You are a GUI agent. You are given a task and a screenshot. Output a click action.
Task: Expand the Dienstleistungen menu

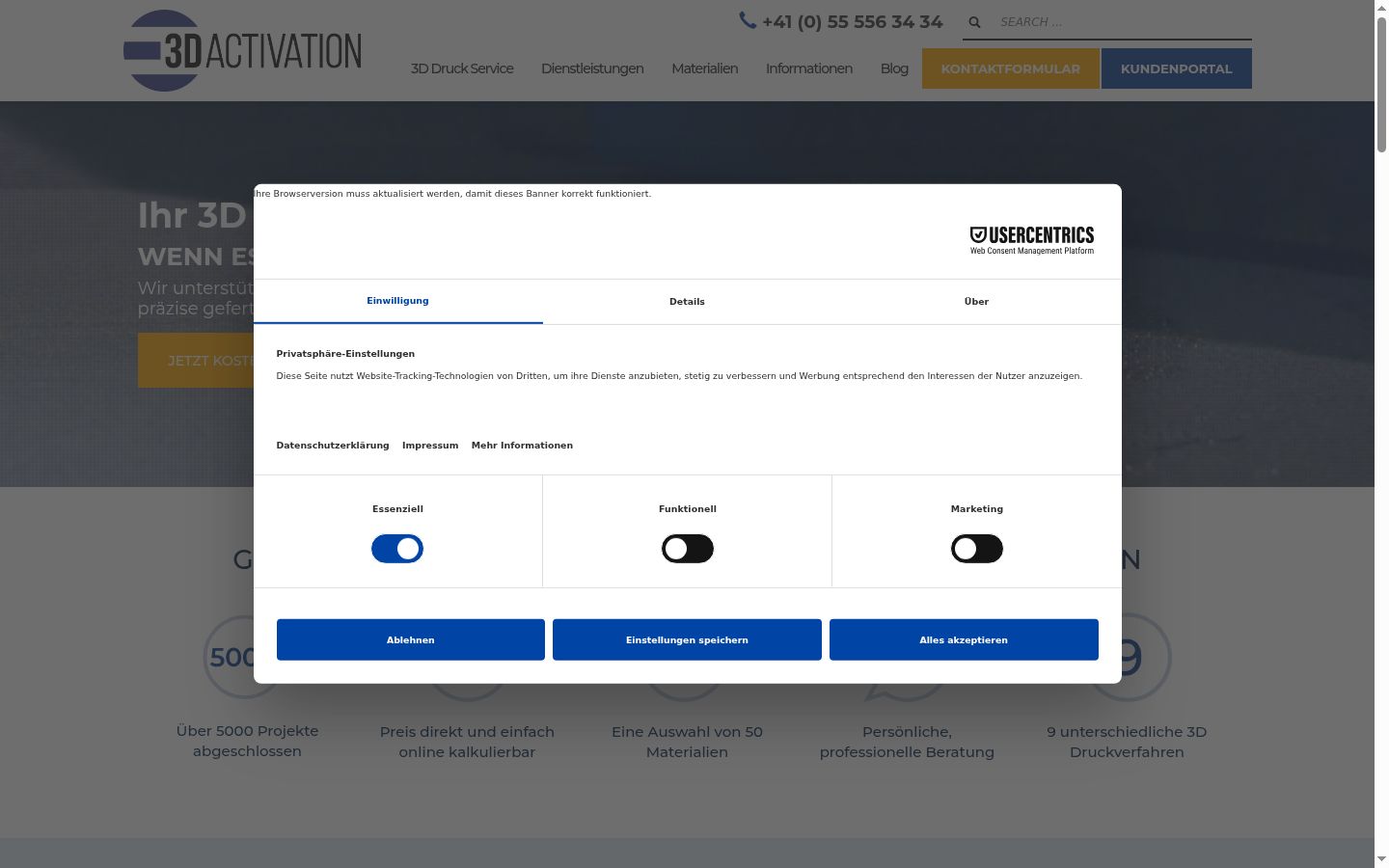592,68
